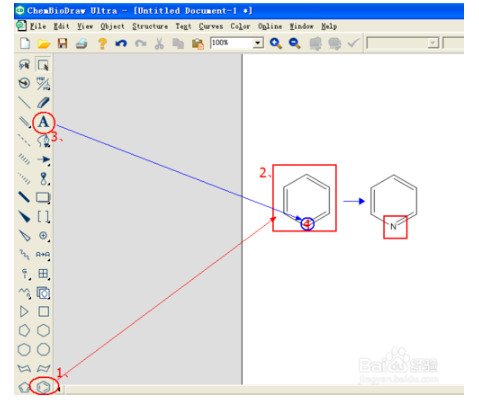Click the Save floppy disk icon
This screenshot has width=479, height=410.
coord(62,43)
